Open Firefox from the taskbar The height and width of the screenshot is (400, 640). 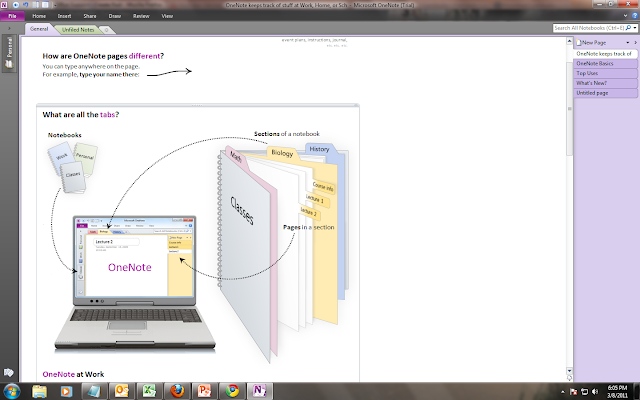click(177, 391)
